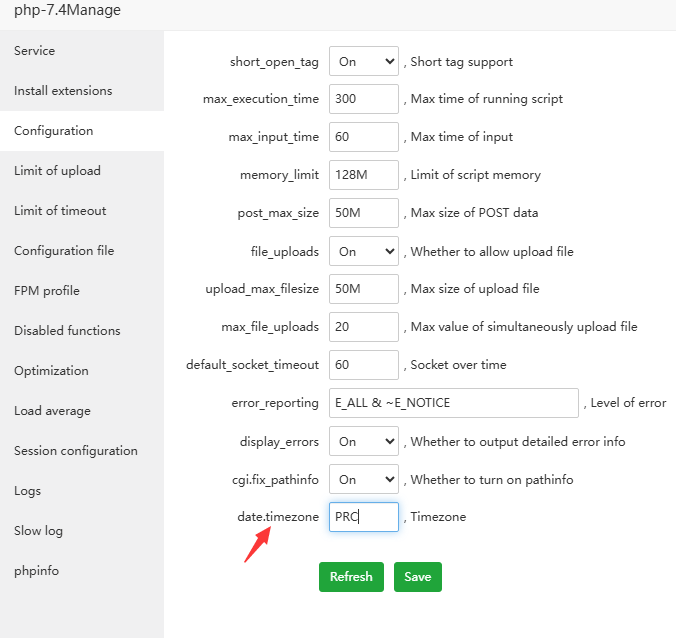This screenshot has width=676, height=638.
Task: Open the FPM profile section
Action: 47,291
